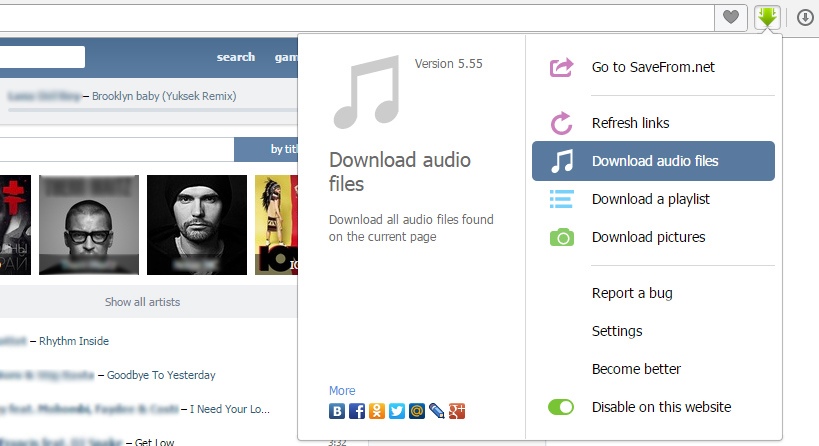Click Report a bug menu item
The width and height of the screenshot is (819, 446).
[632, 293]
